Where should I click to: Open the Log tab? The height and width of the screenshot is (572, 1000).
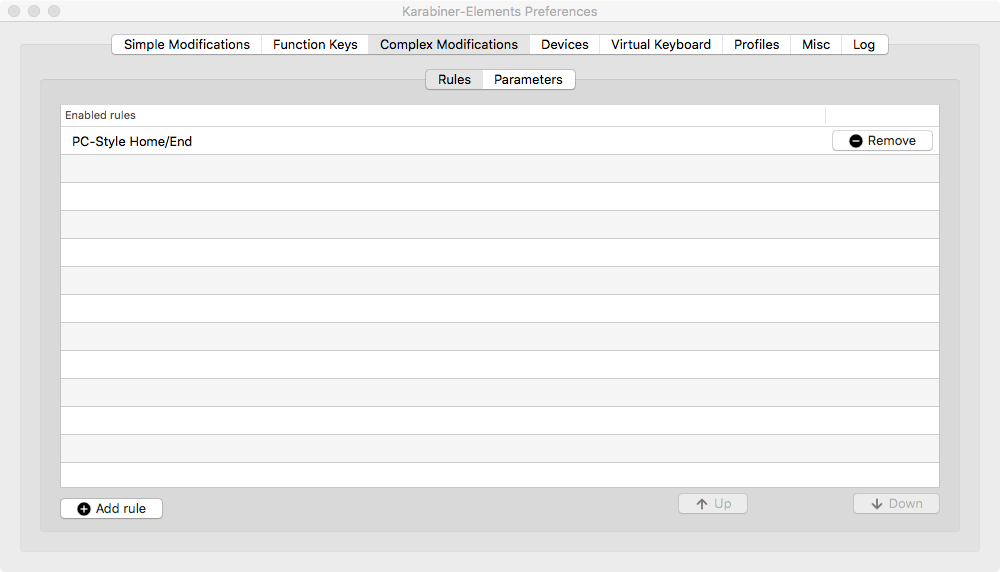pos(864,45)
